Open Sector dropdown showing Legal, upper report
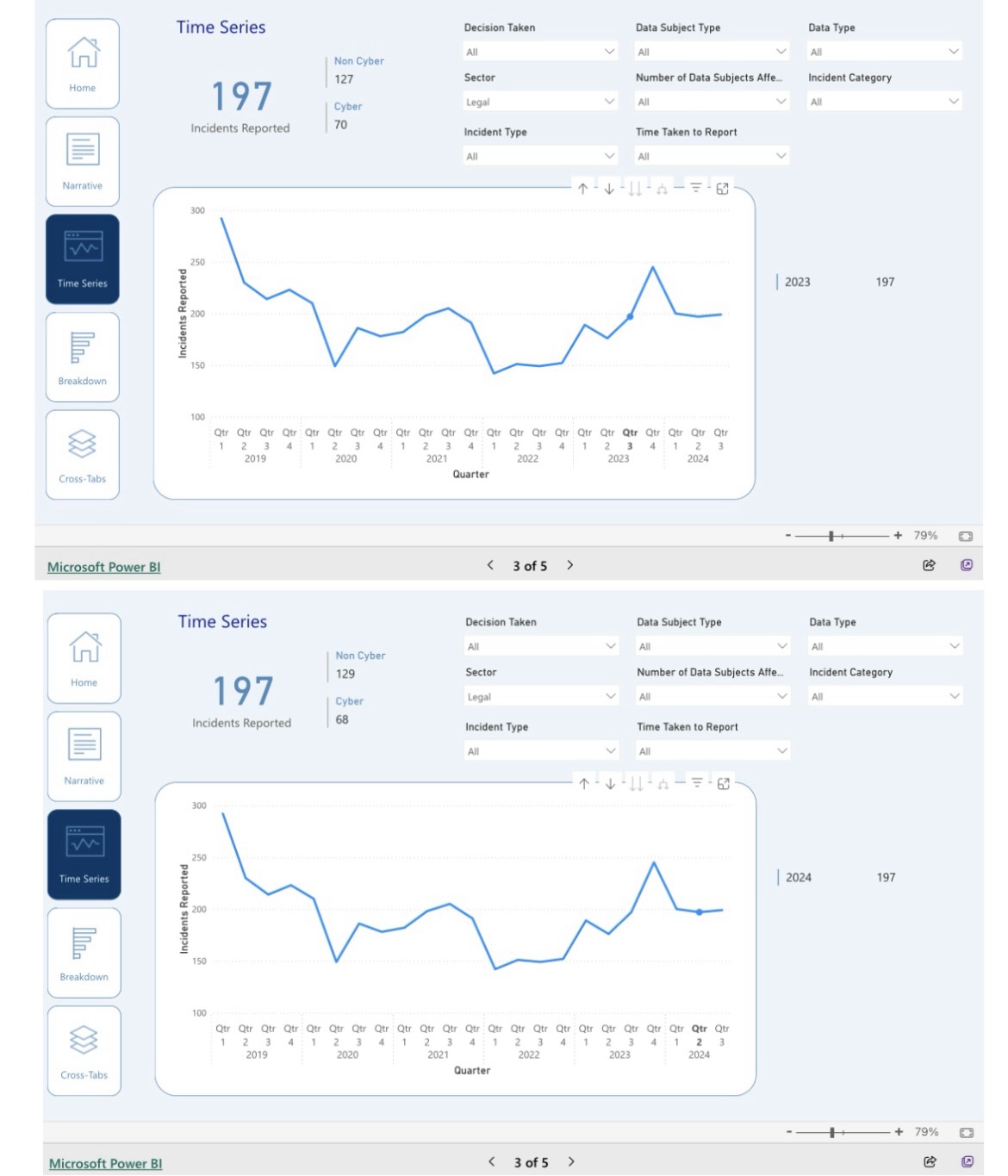Image resolution: width=1008 pixels, height=1176 pixels. (540, 102)
